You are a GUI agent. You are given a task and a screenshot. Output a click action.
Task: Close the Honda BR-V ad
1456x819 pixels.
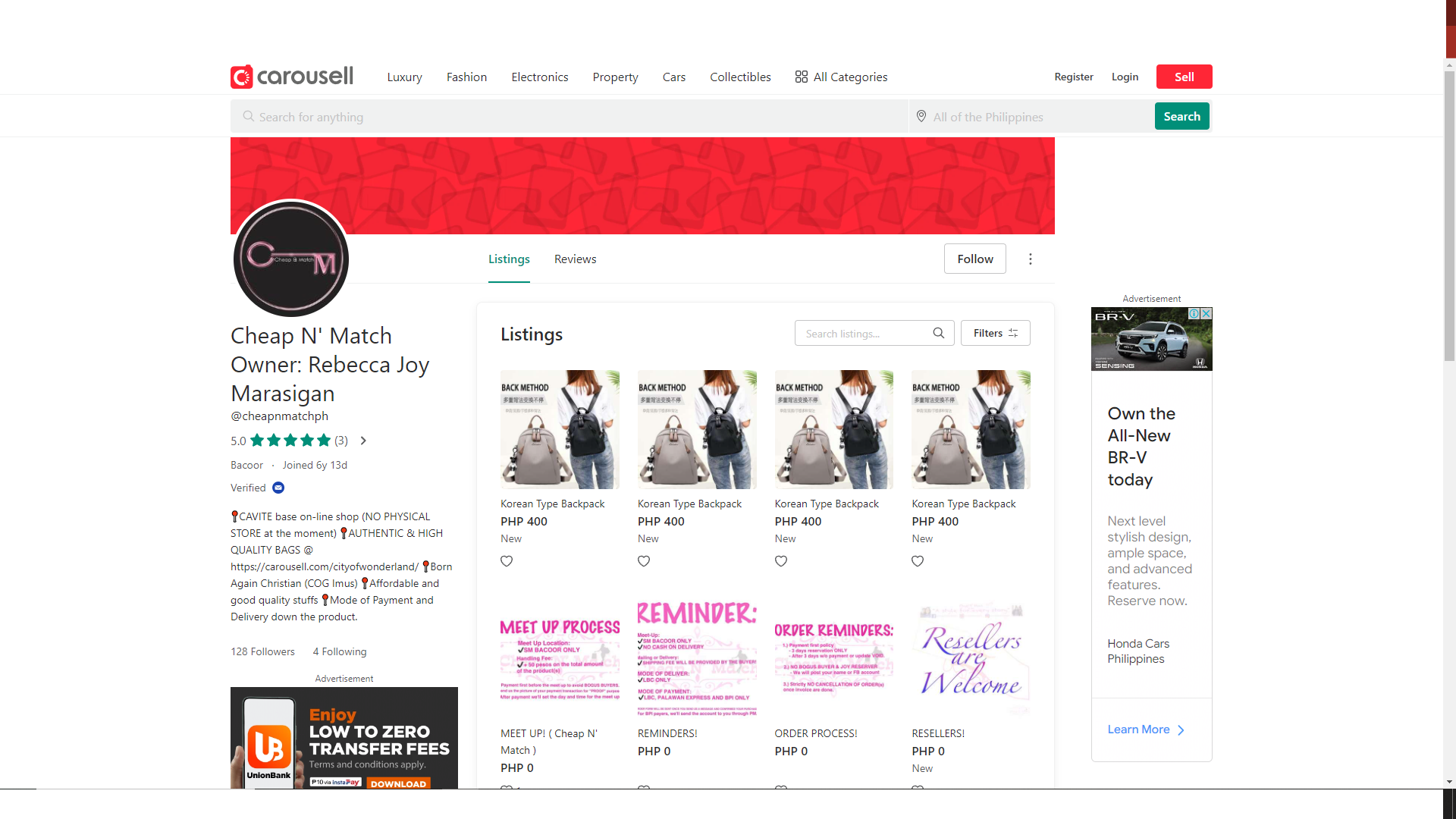1206,314
